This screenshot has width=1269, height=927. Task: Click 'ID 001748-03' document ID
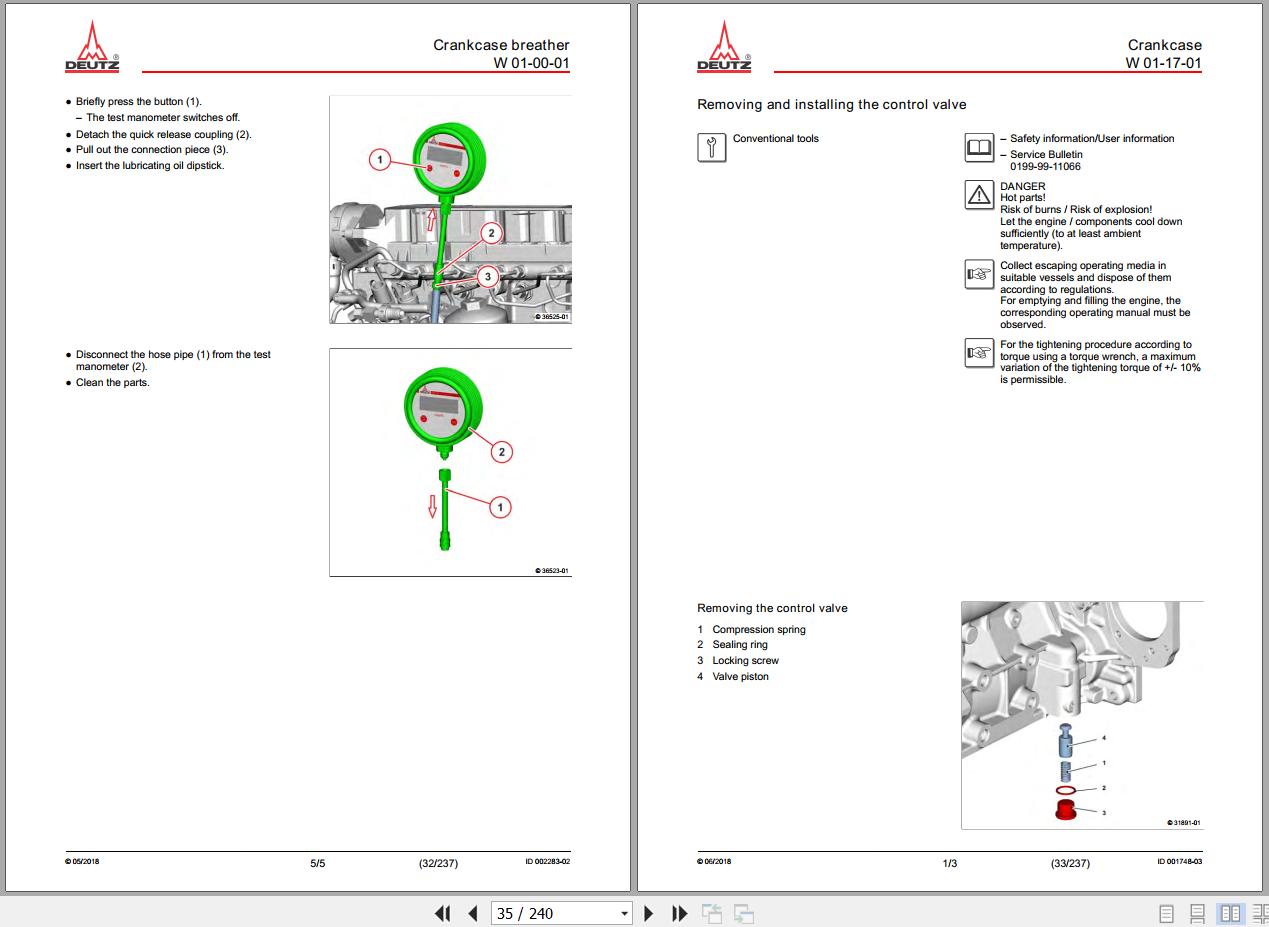(x=1180, y=862)
